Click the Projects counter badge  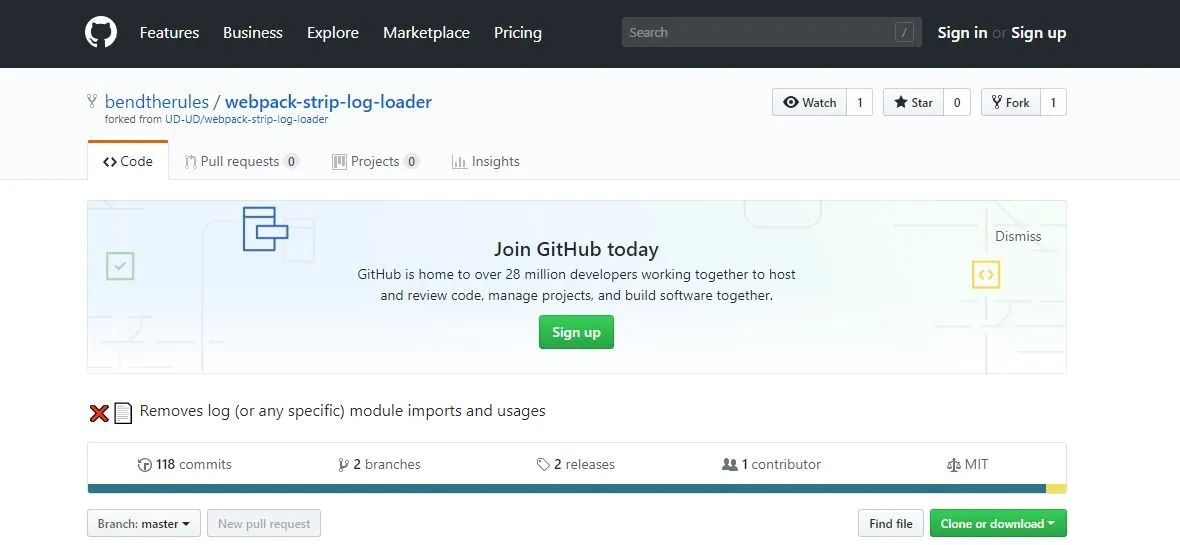[x=411, y=161]
